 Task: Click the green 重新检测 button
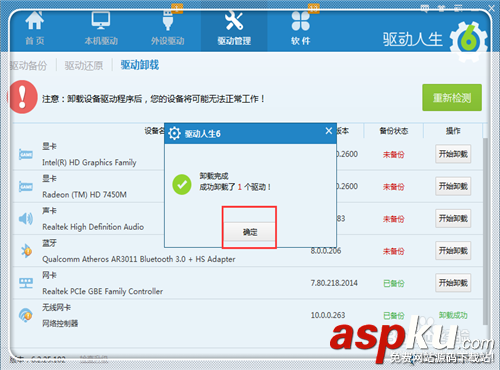pos(452,98)
